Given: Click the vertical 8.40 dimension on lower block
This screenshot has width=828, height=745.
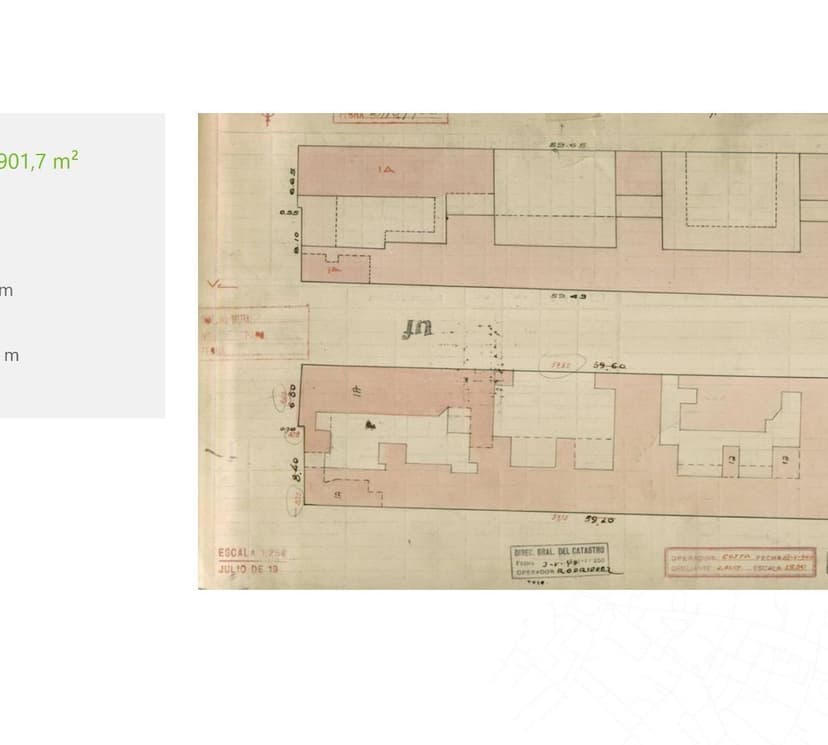Looking at the screenshot, I should click(296, 470).
